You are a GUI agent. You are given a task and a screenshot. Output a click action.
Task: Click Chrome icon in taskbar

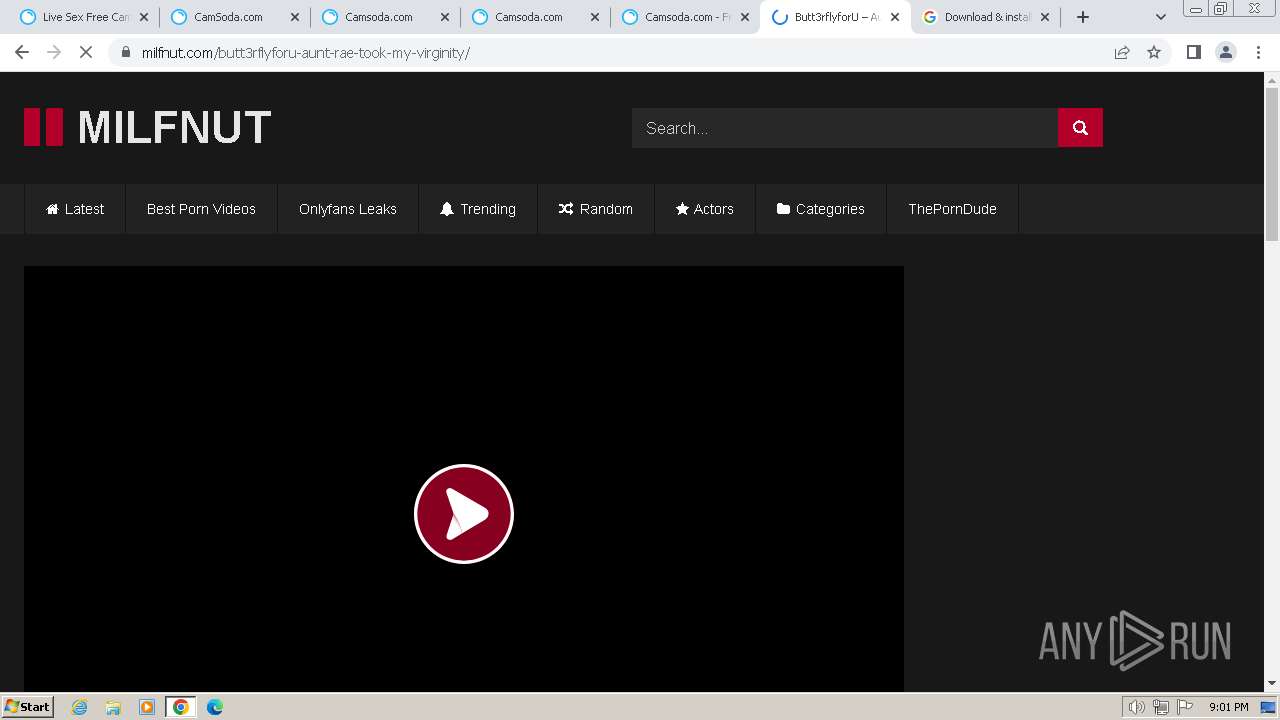tap(181, 707)
